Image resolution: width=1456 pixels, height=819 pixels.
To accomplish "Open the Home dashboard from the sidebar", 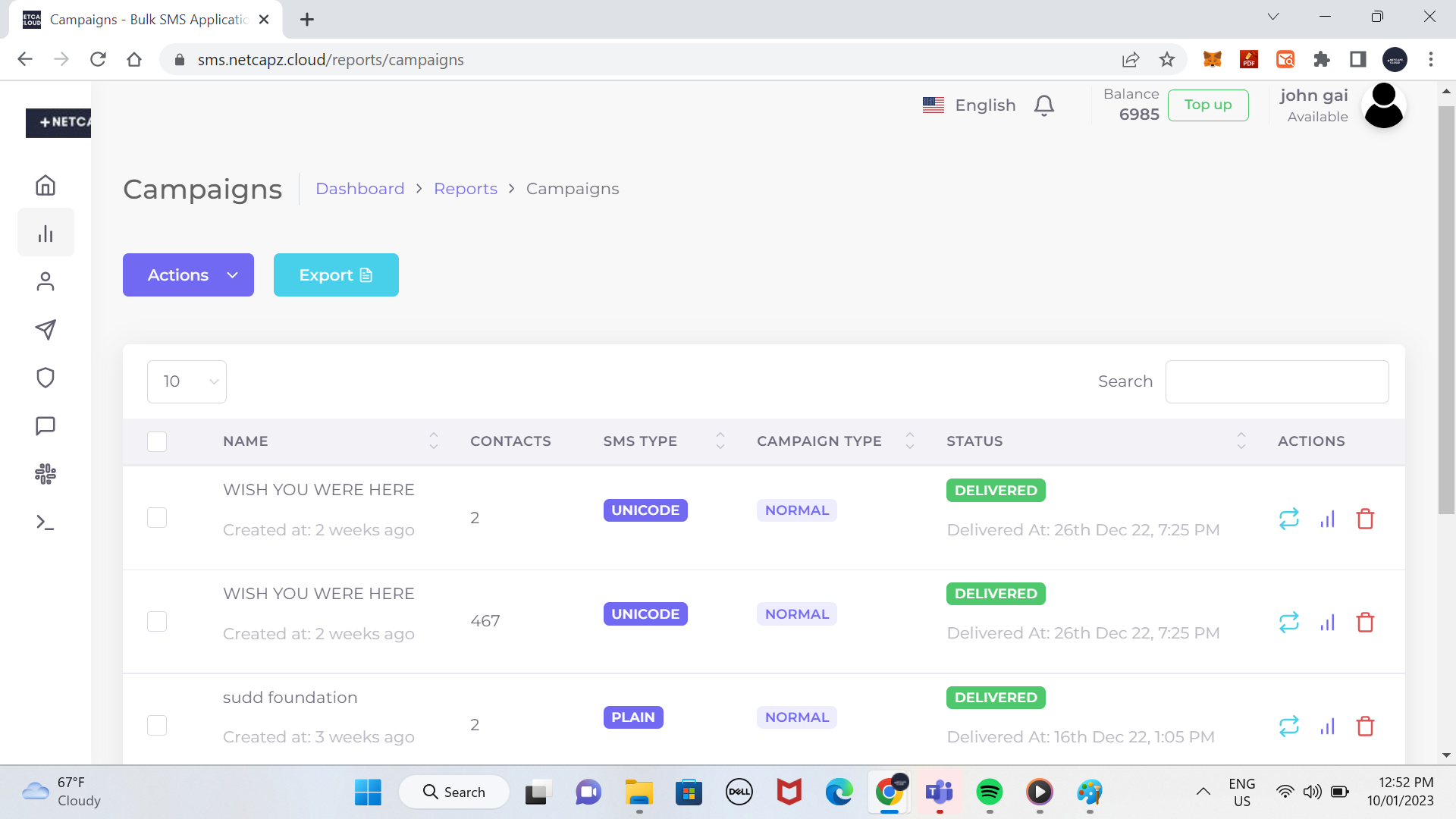I will pos(45,184).
